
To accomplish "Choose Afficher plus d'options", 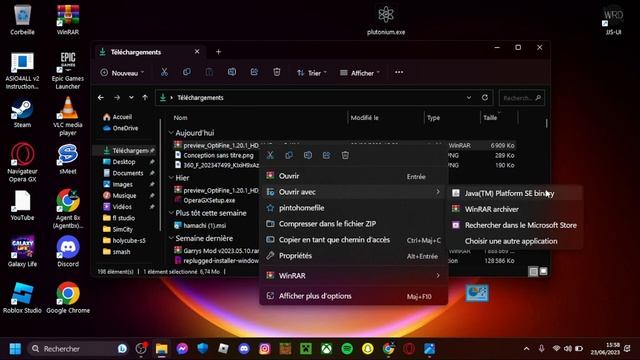I will [x=353, y=296].
